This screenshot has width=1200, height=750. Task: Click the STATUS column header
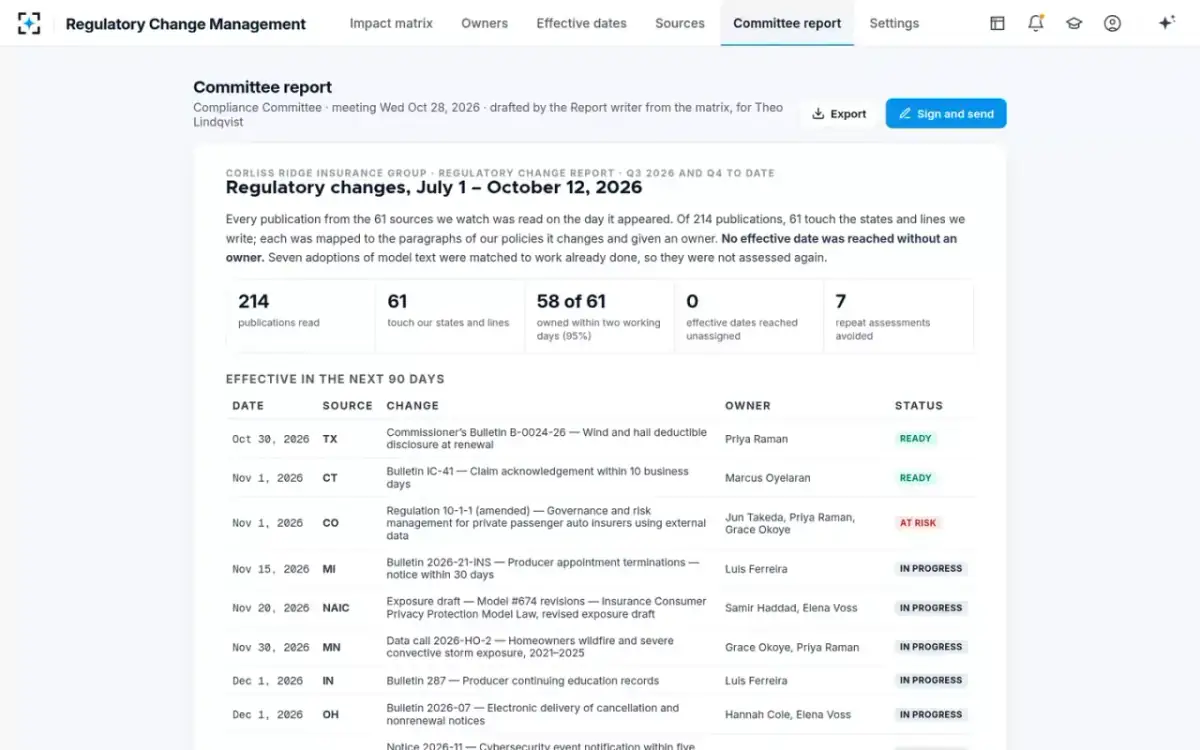tap(919, 406)
